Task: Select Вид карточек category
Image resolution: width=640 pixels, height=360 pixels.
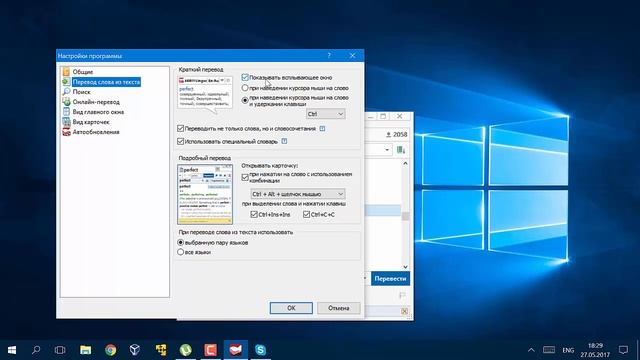Action: click(x=91, y=122)
